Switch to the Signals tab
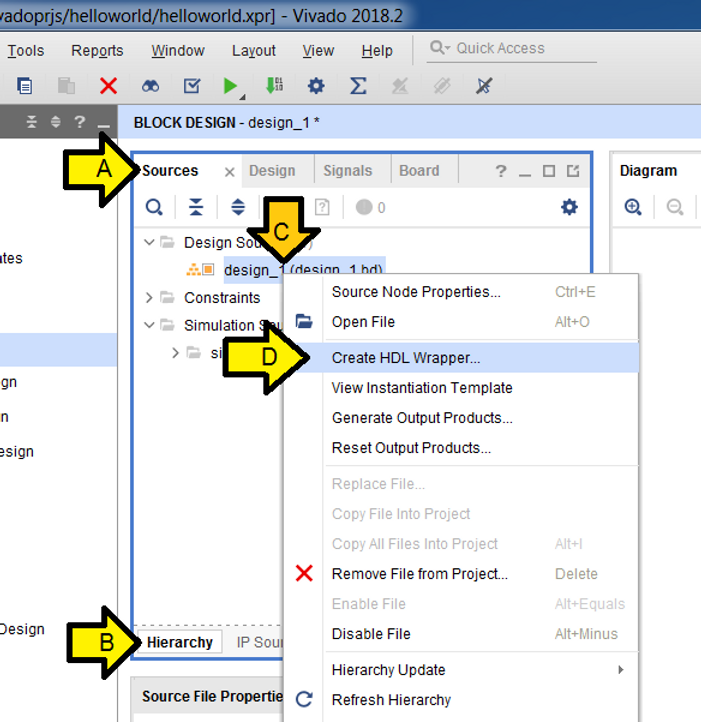The image size is (701, 722). (348, 171)
